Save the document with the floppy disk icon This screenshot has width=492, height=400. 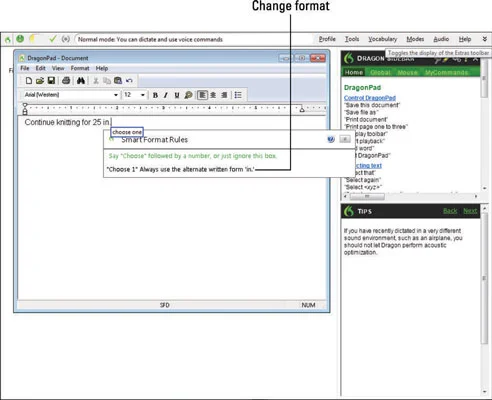tap(51, 80)
